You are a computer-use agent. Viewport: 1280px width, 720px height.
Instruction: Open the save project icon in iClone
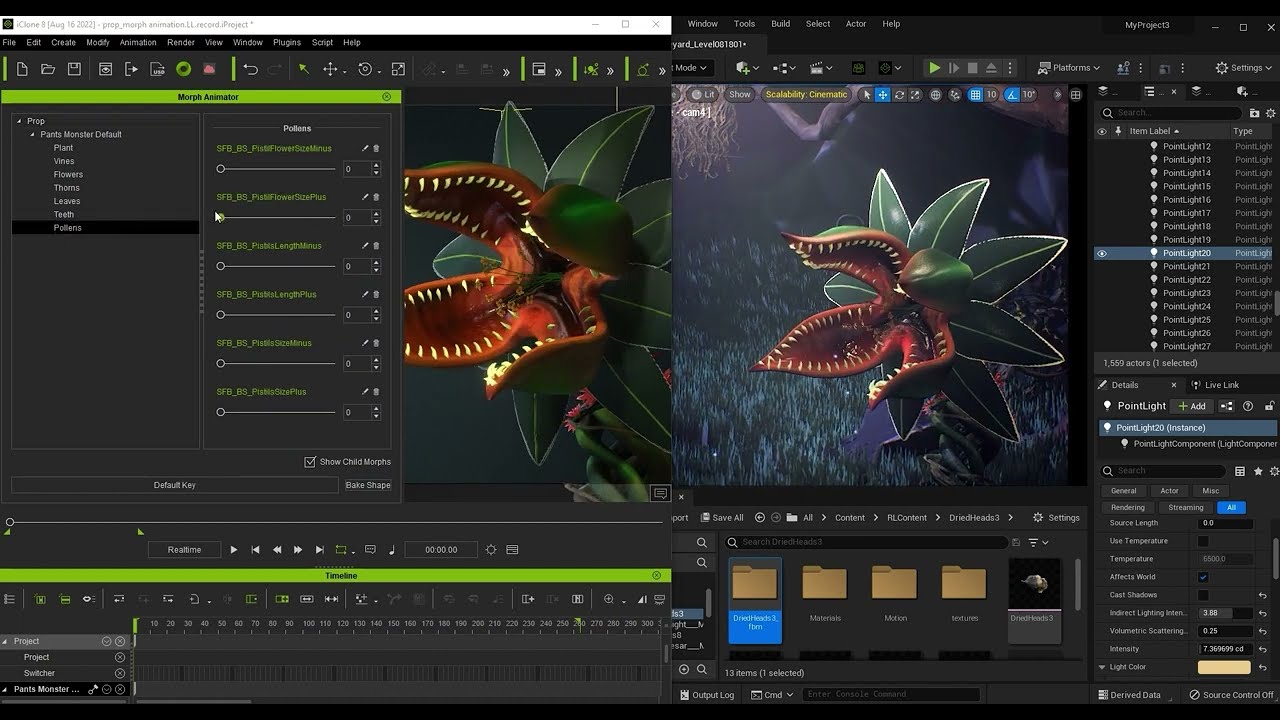pyautogui.click(x=74, y=69)
